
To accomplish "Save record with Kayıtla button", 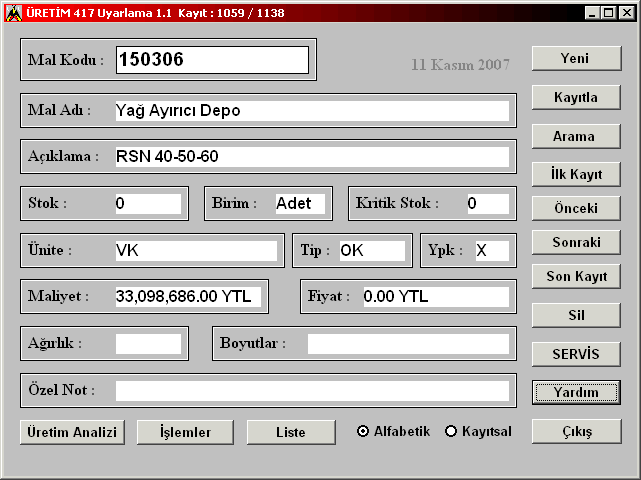I will click(575, 97).
